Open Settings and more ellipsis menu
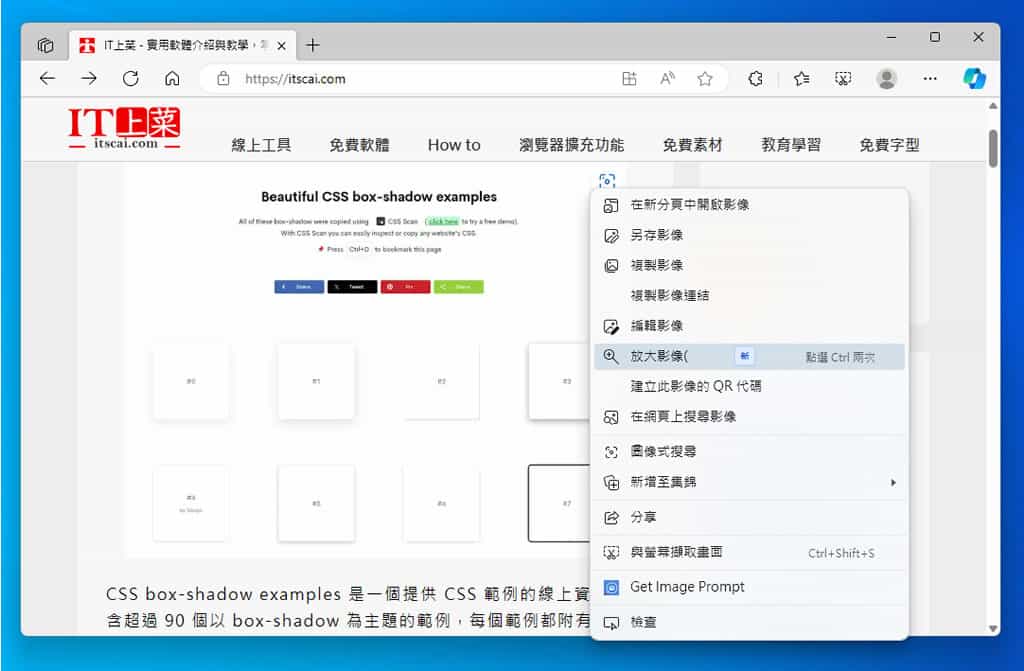The image size is (1024, 671). [x=930, y=79]
